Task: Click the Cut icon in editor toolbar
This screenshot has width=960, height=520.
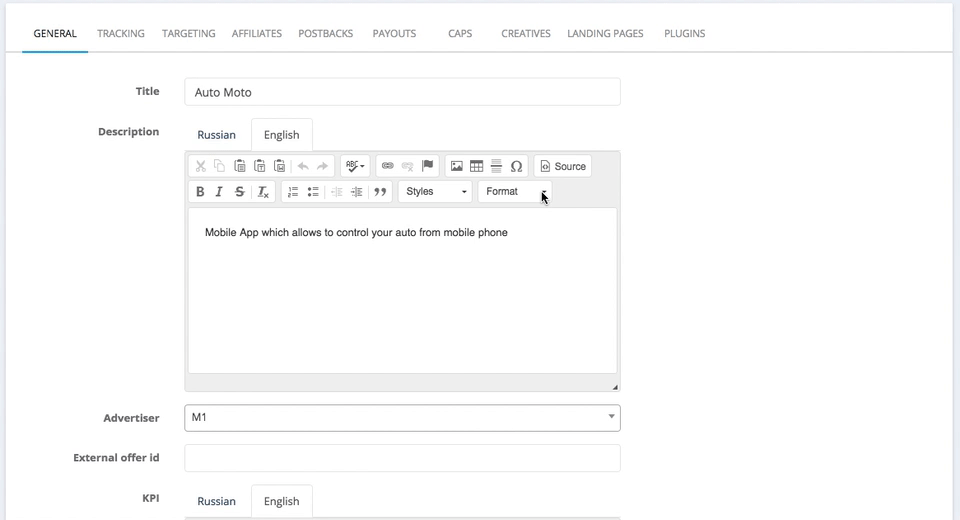Action: click(x=200, y=166)
